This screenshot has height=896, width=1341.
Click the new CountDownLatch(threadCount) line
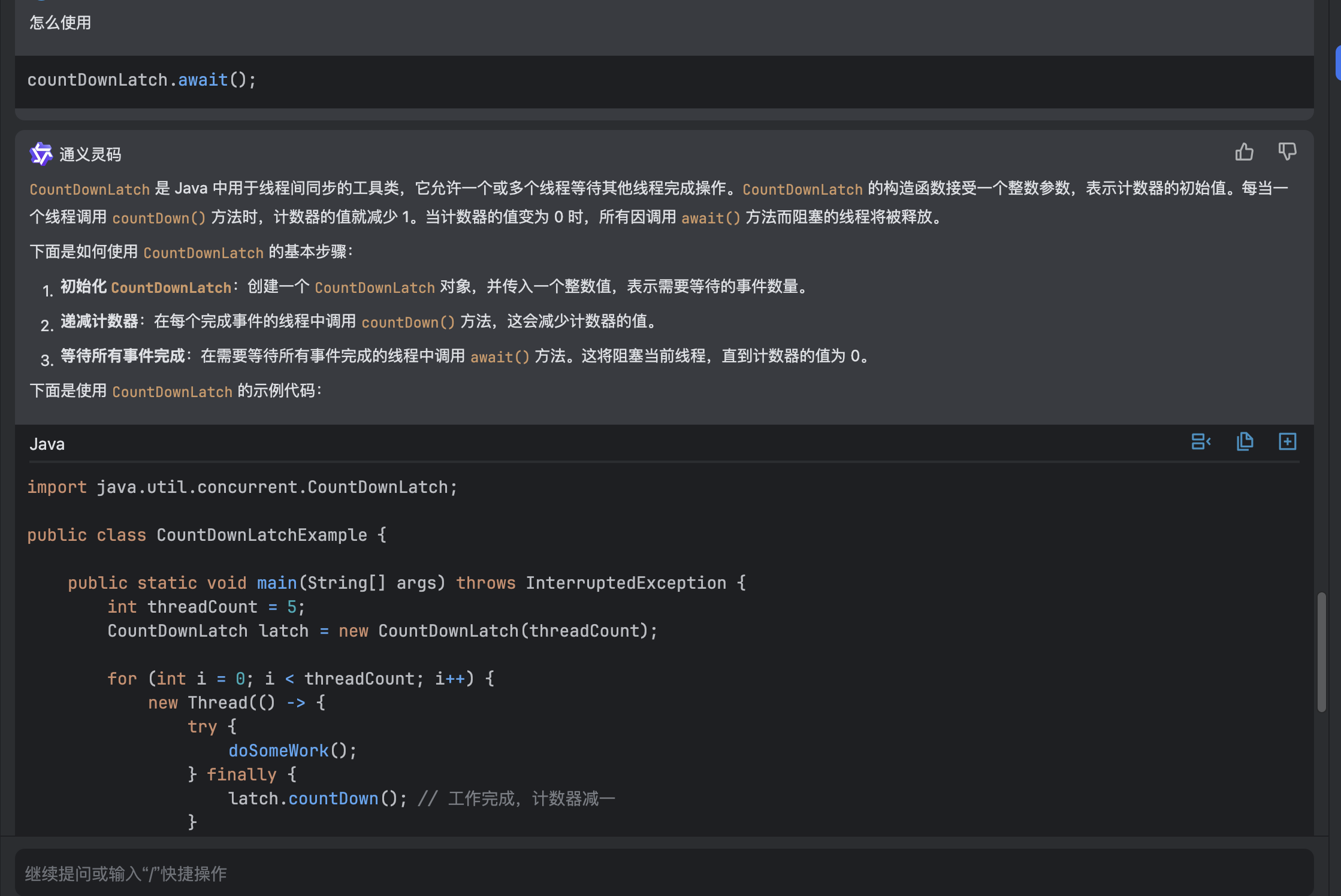[x=382, y=631]
